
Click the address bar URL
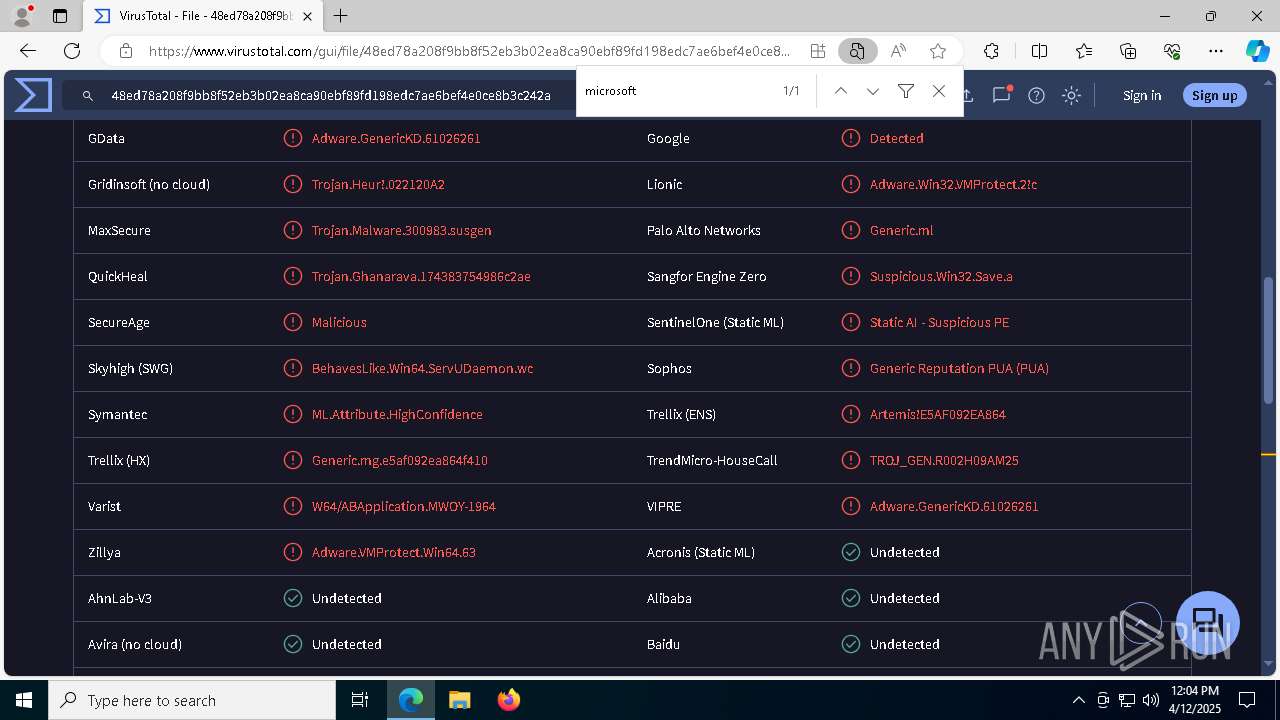tap(469, 51)
